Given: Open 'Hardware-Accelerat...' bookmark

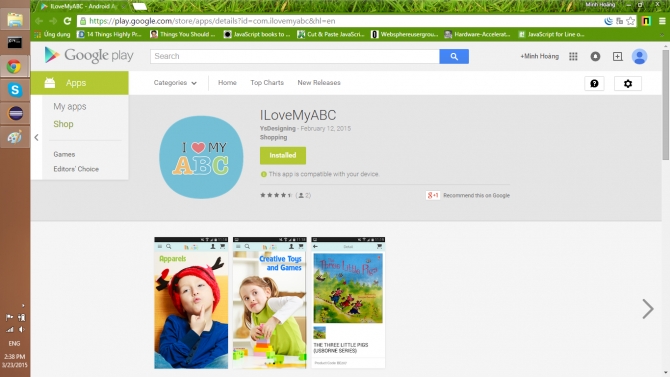Looking at the screenshot, I should click(478, 35).
